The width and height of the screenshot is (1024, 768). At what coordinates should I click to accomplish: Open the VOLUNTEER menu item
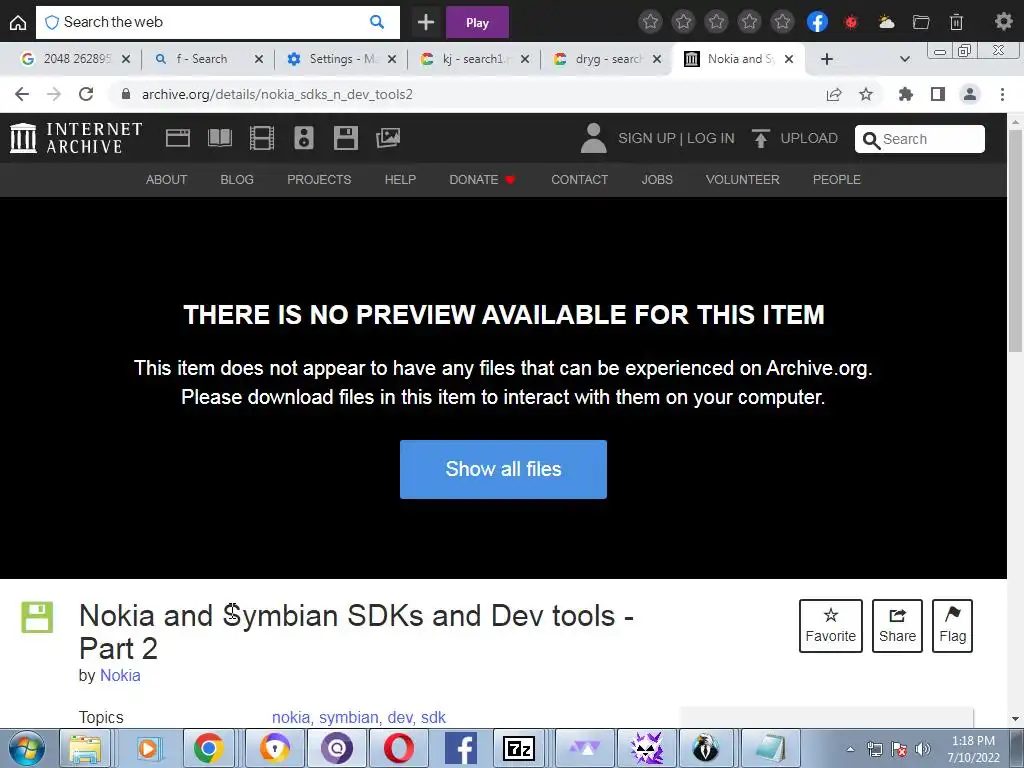pyautogui.click(x=743, y=180)
